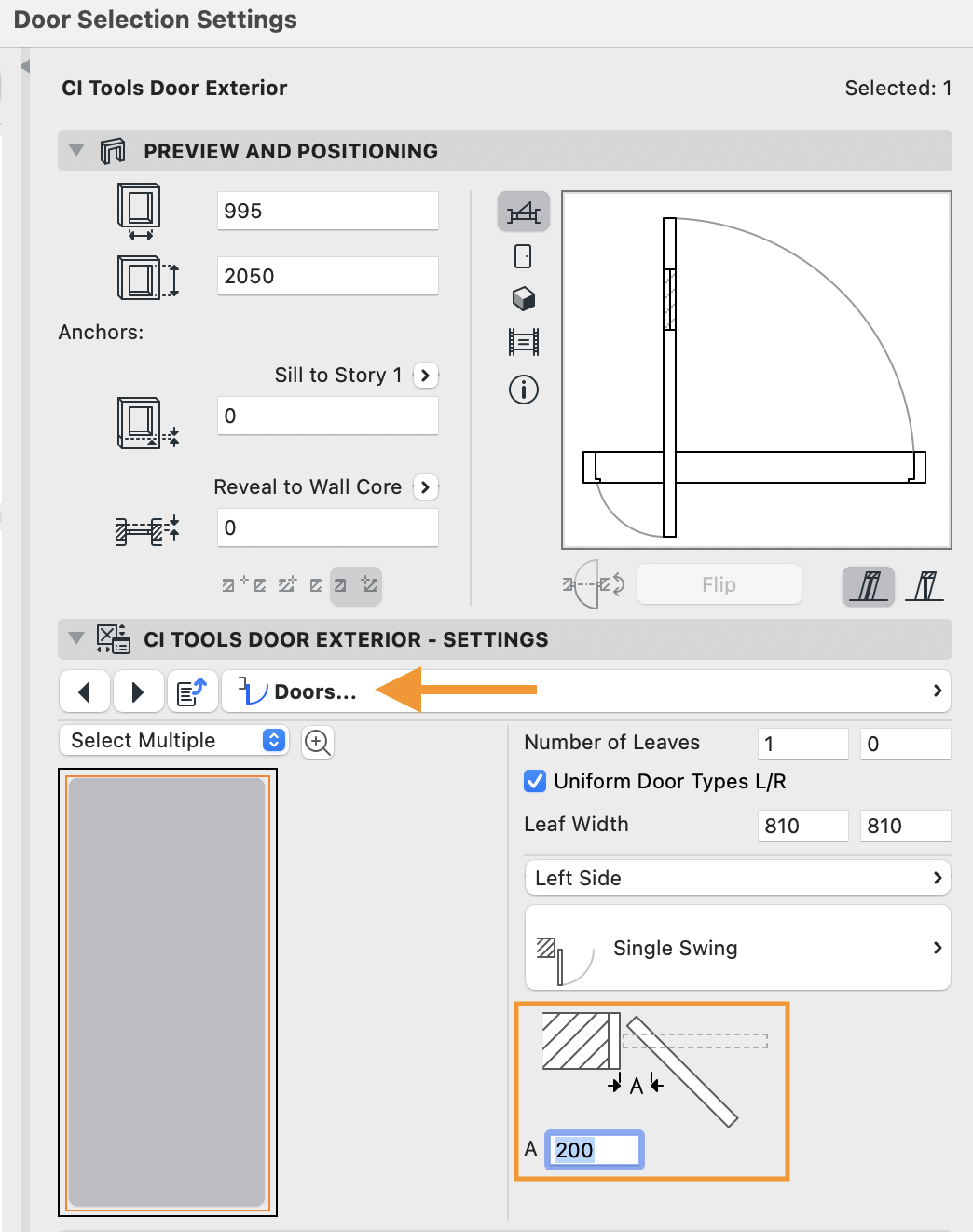
Task: Click the Number of Leaves label
Action: 612,743
